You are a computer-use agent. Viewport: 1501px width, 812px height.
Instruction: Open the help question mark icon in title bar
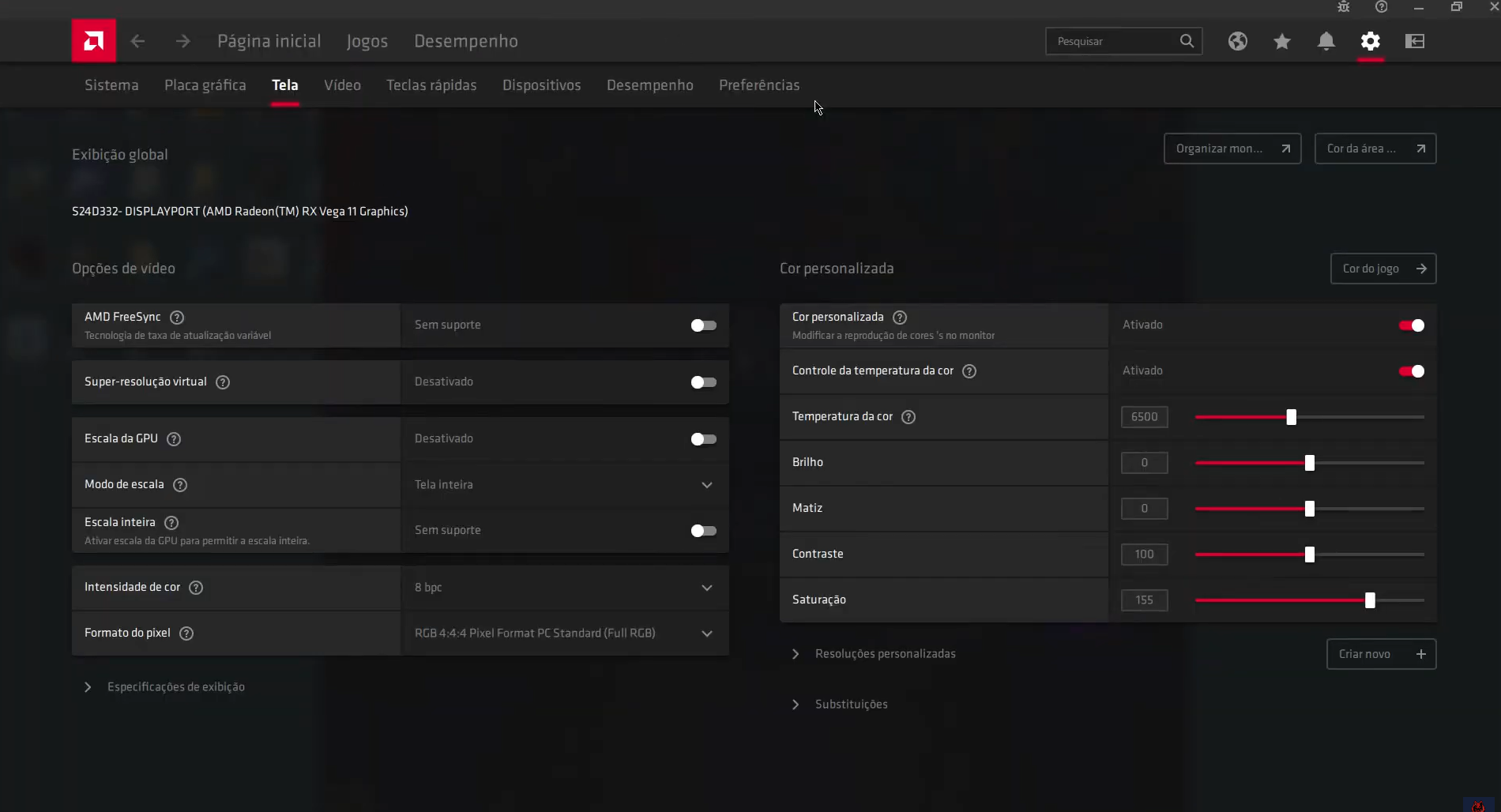tap(1381, 7)
